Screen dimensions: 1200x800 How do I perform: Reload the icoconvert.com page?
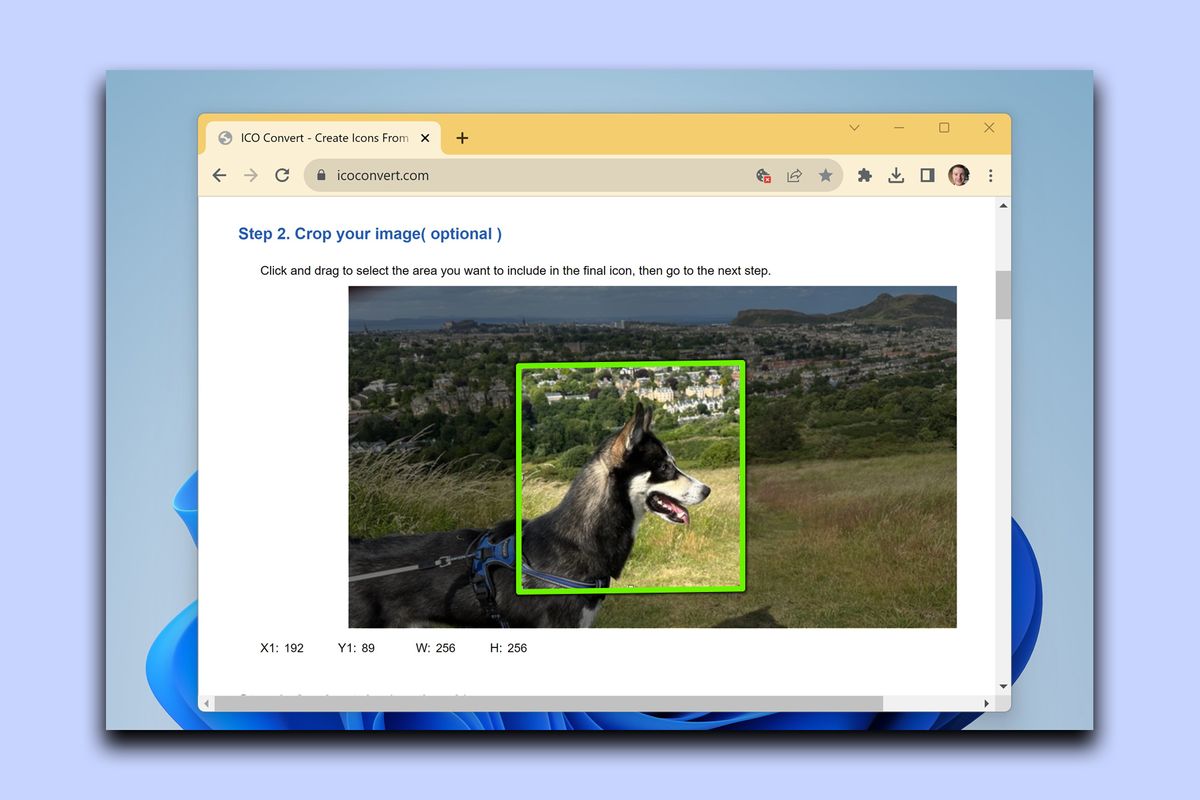282,175
